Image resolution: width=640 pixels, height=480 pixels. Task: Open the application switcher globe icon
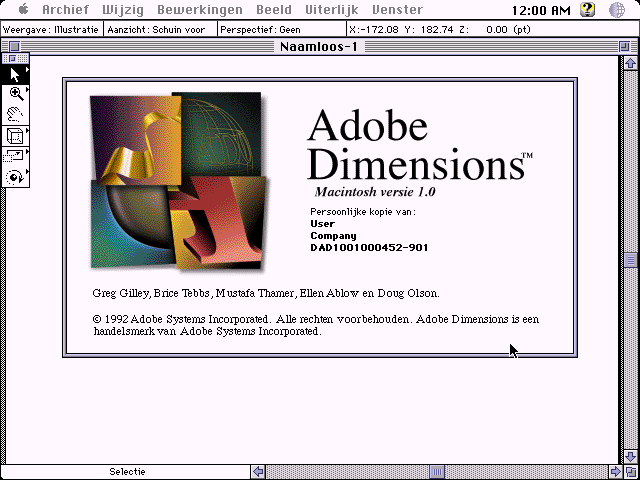pos(617,10)
